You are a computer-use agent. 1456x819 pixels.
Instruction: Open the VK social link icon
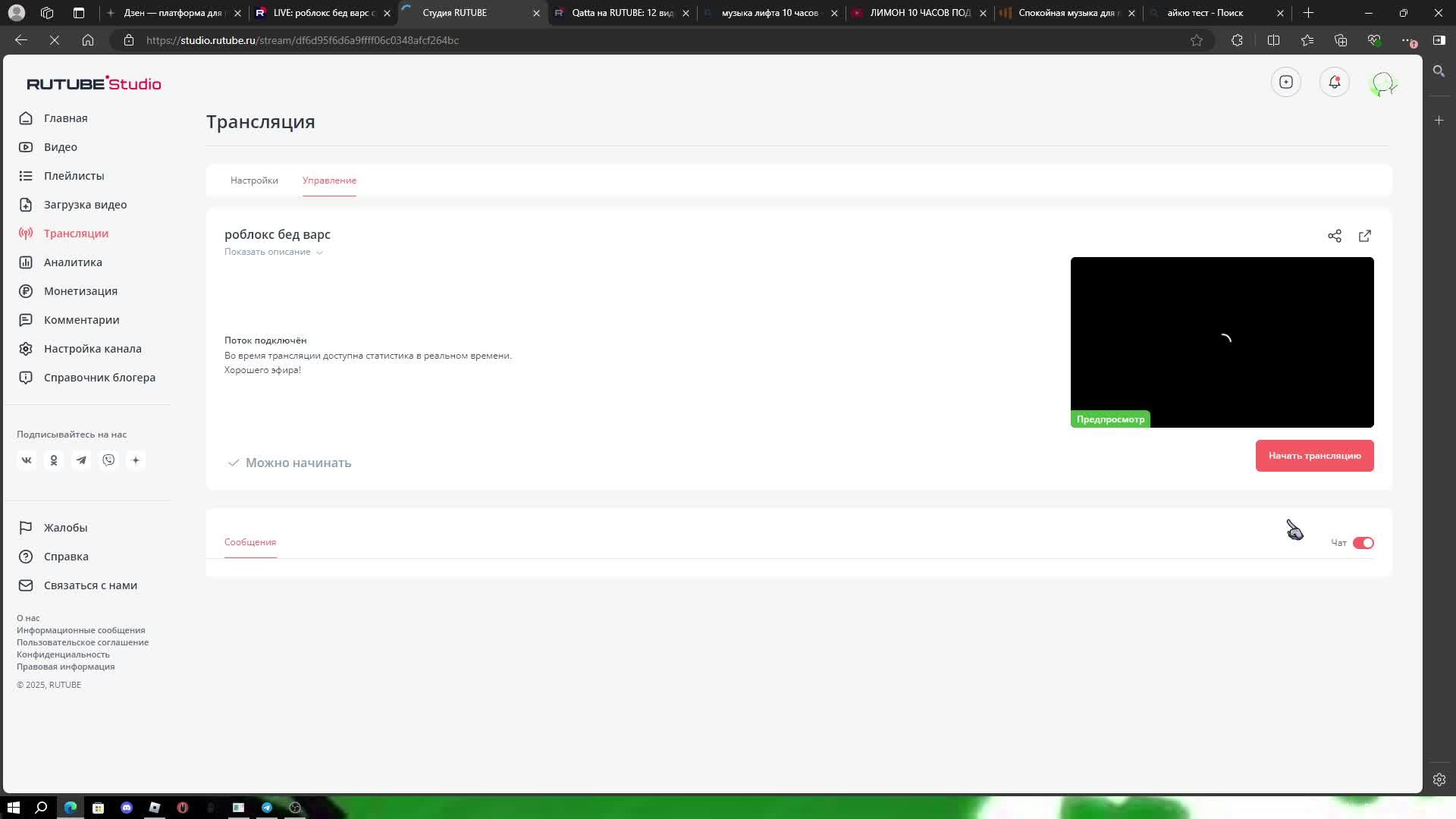27,460
